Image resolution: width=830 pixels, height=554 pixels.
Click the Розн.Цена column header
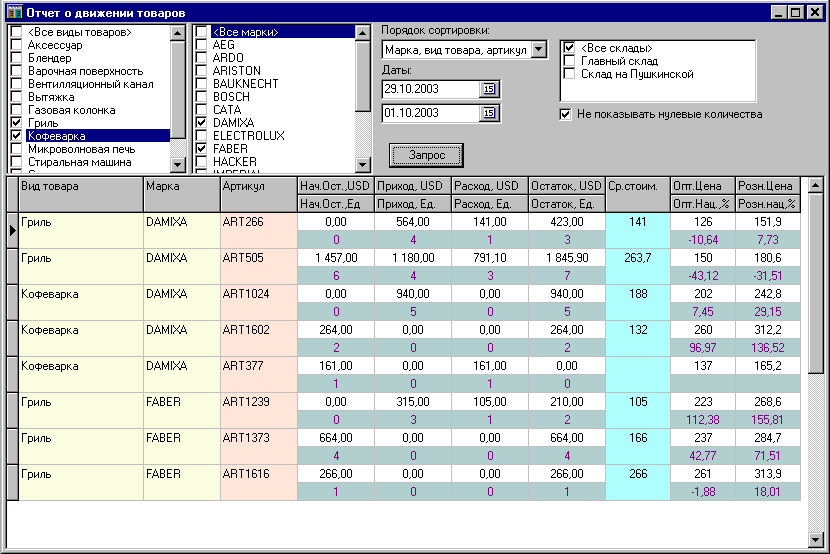pos(768,186)
